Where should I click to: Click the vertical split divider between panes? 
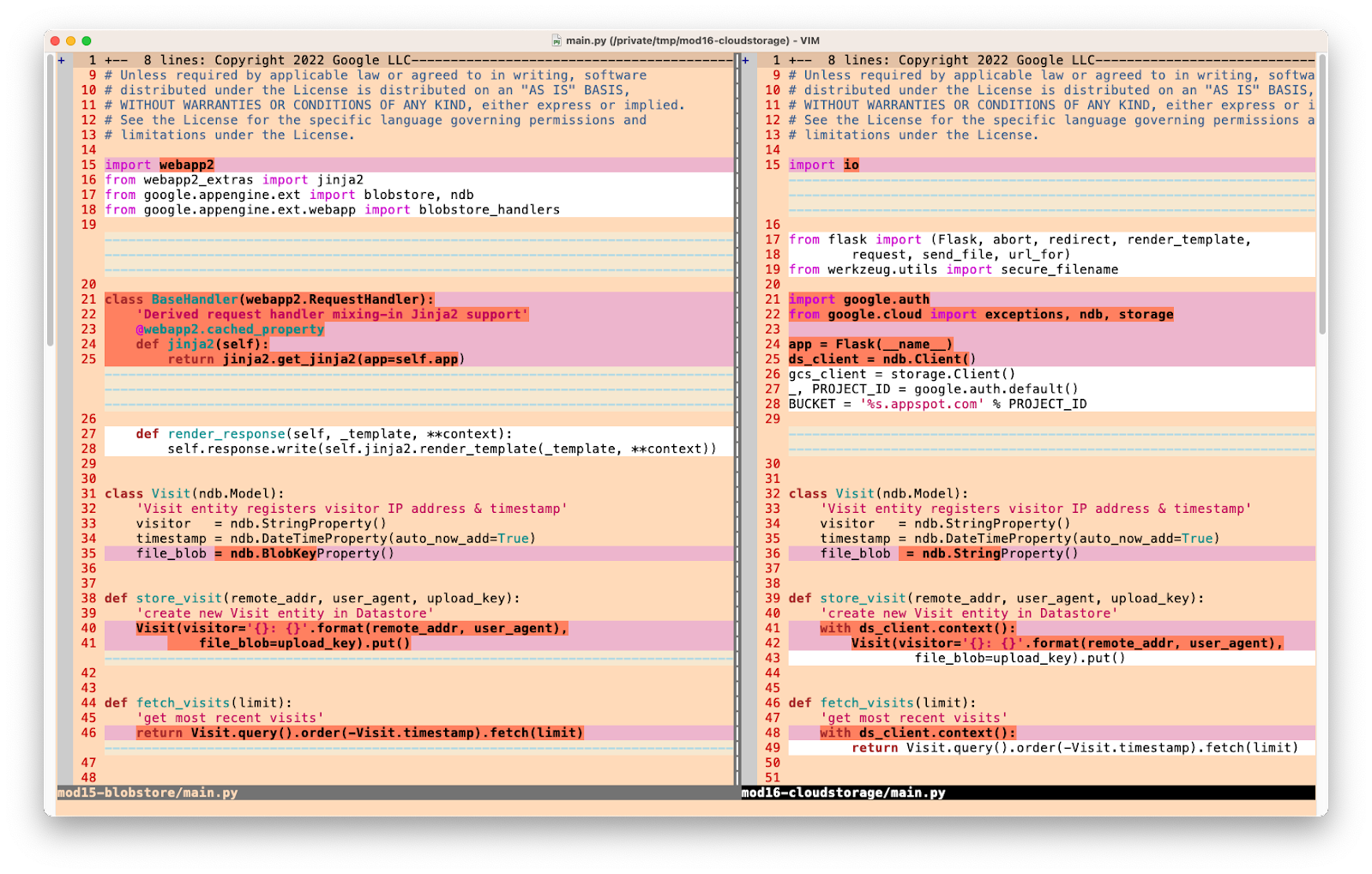[737, 420]
